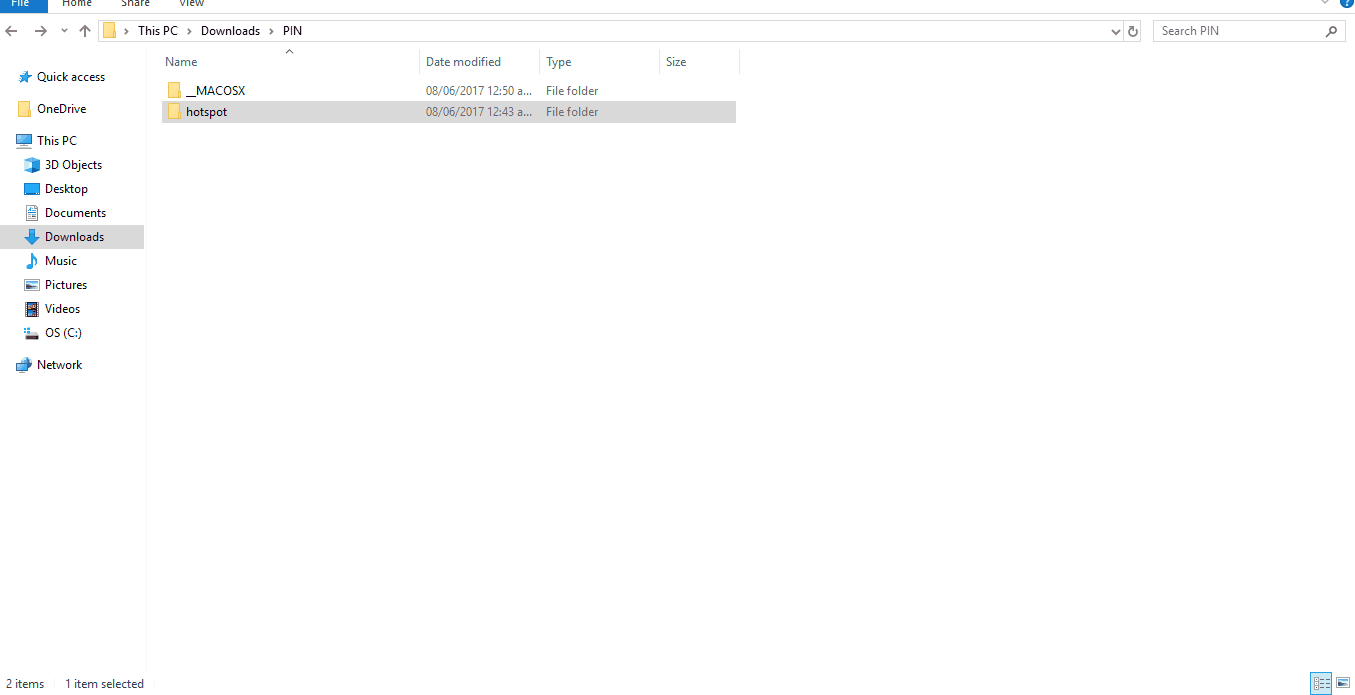Switch to Details view icon

click(1321, 684)
